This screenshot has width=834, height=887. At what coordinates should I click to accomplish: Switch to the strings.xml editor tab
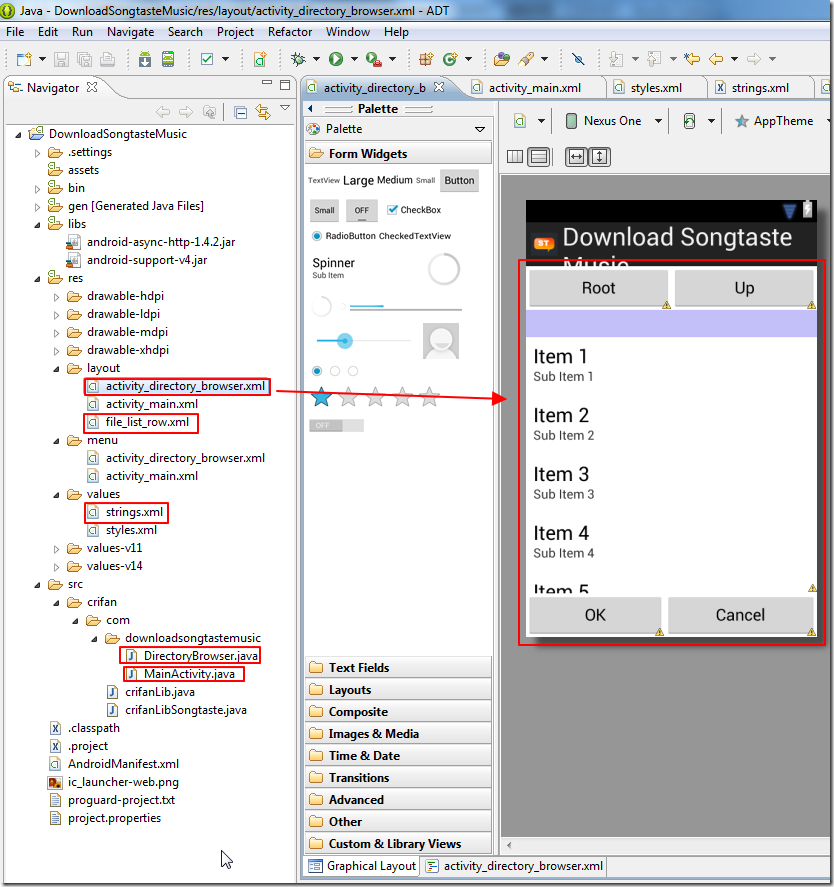760,88
